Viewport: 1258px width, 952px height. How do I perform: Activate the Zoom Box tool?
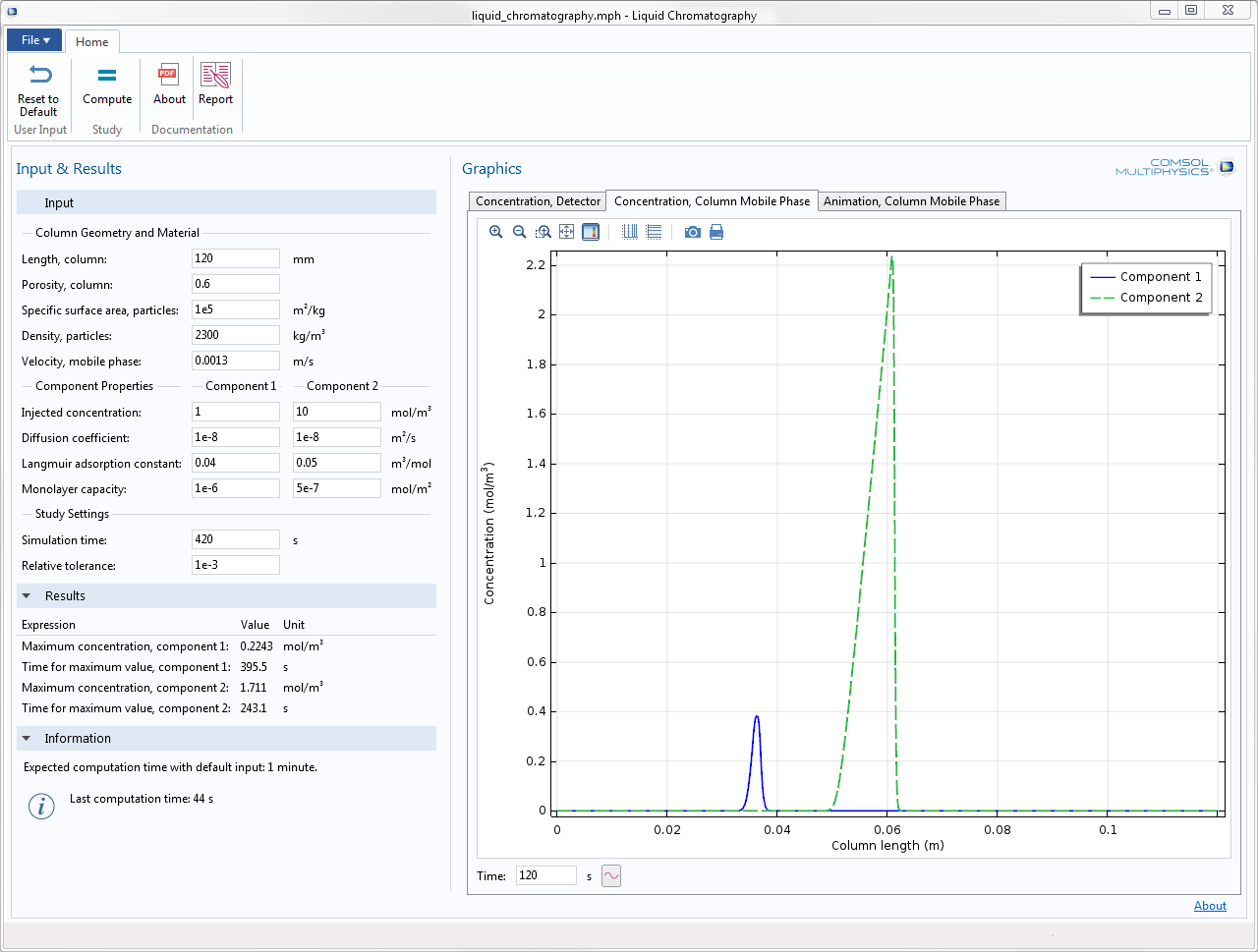pos(543,232)
